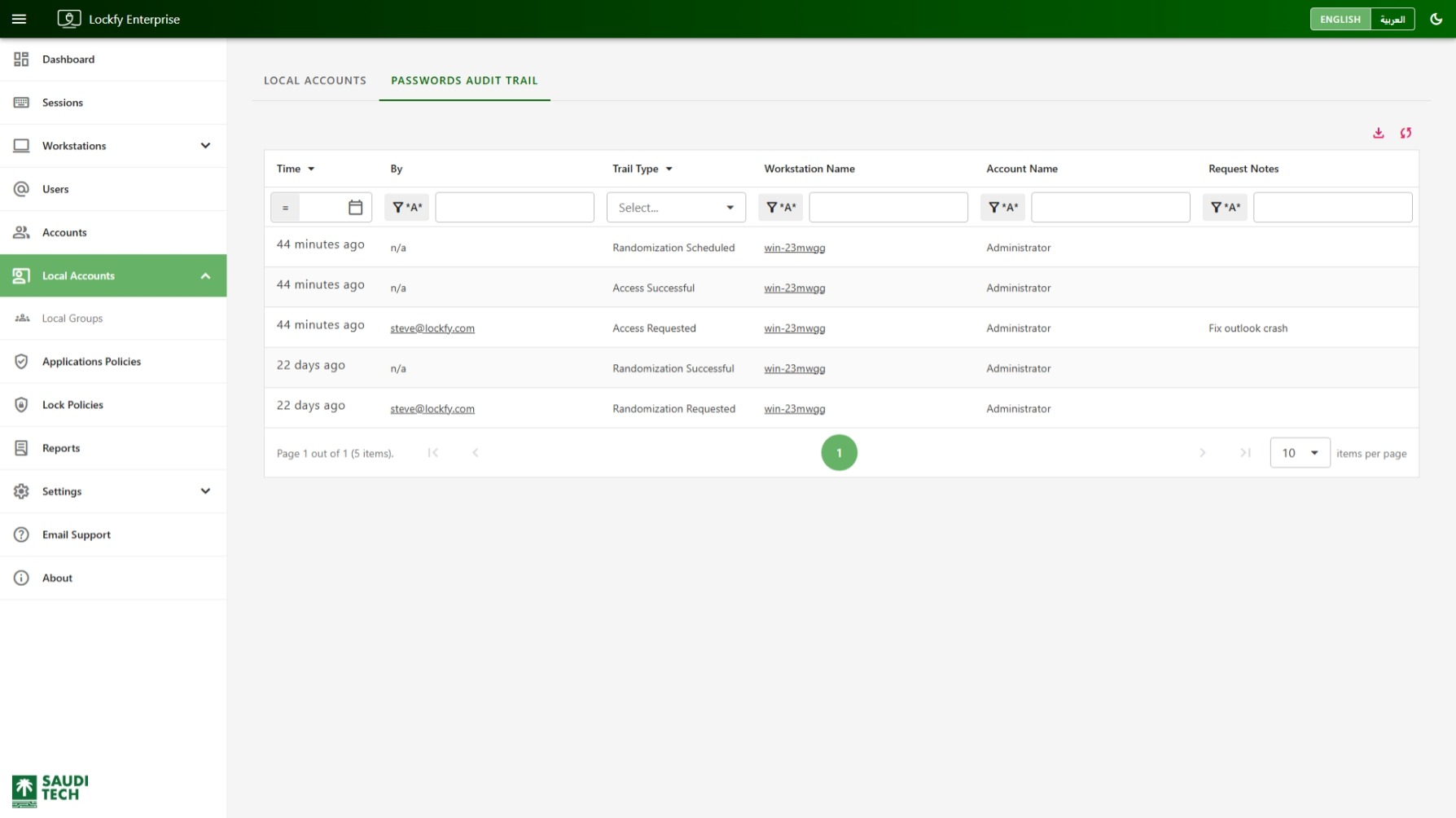Open steve@lockfy.com in Access Requested row
This screenshot has height=818, width=1456.
click(432, 328)
